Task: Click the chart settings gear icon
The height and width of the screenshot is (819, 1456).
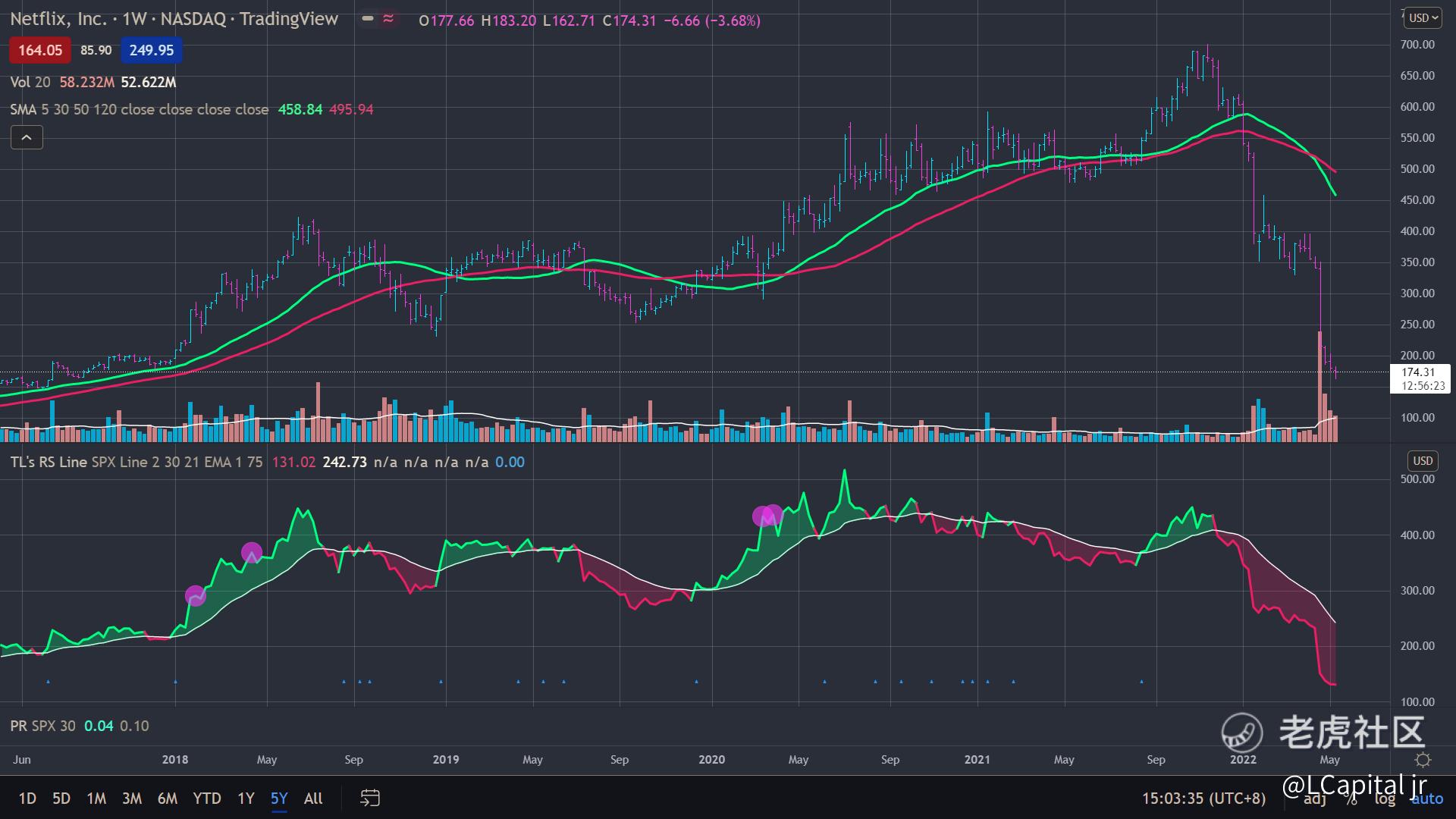Action: click(x=1423, y=760)
